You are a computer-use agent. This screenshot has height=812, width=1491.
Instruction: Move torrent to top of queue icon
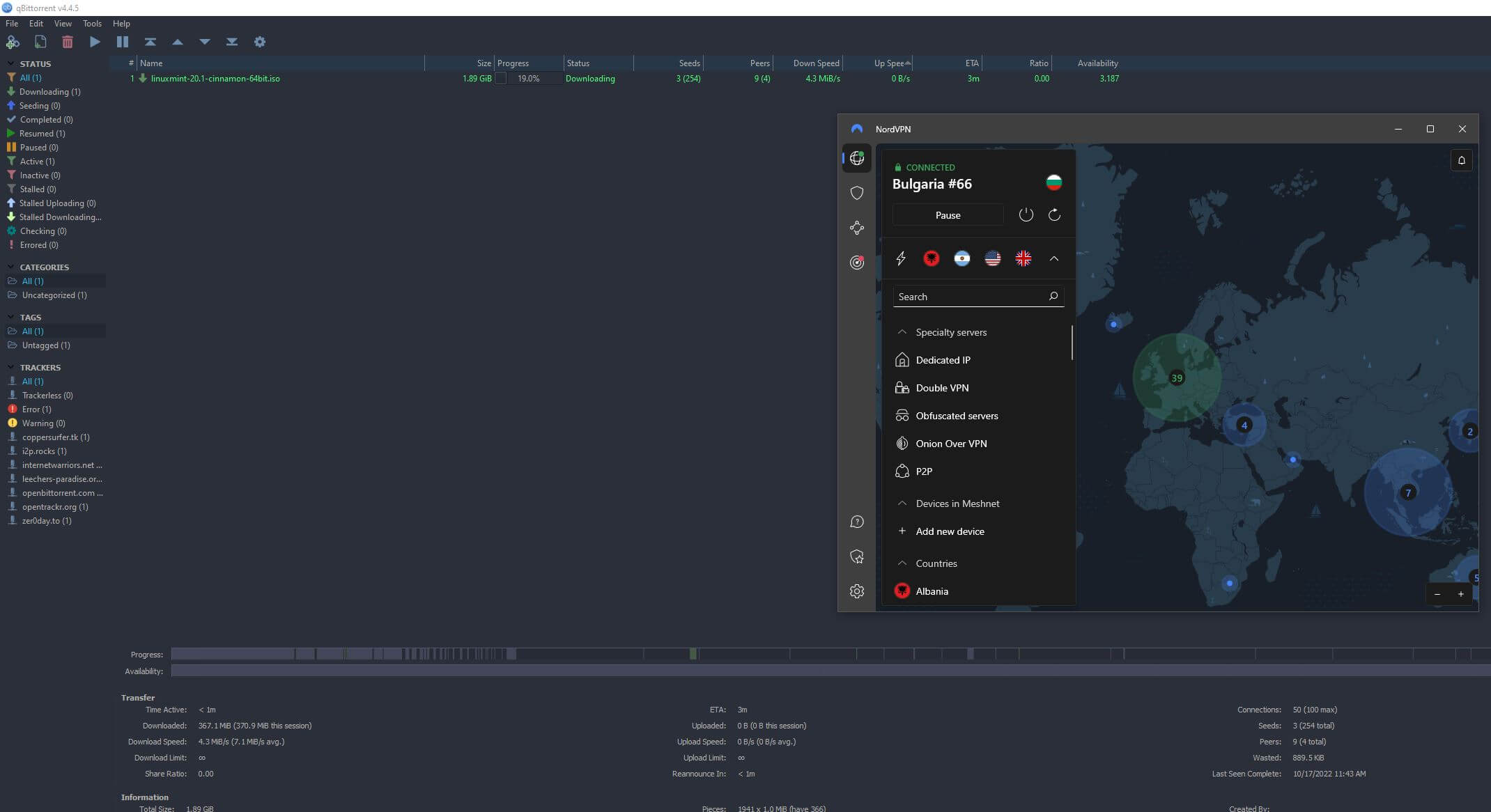(150, 42)
